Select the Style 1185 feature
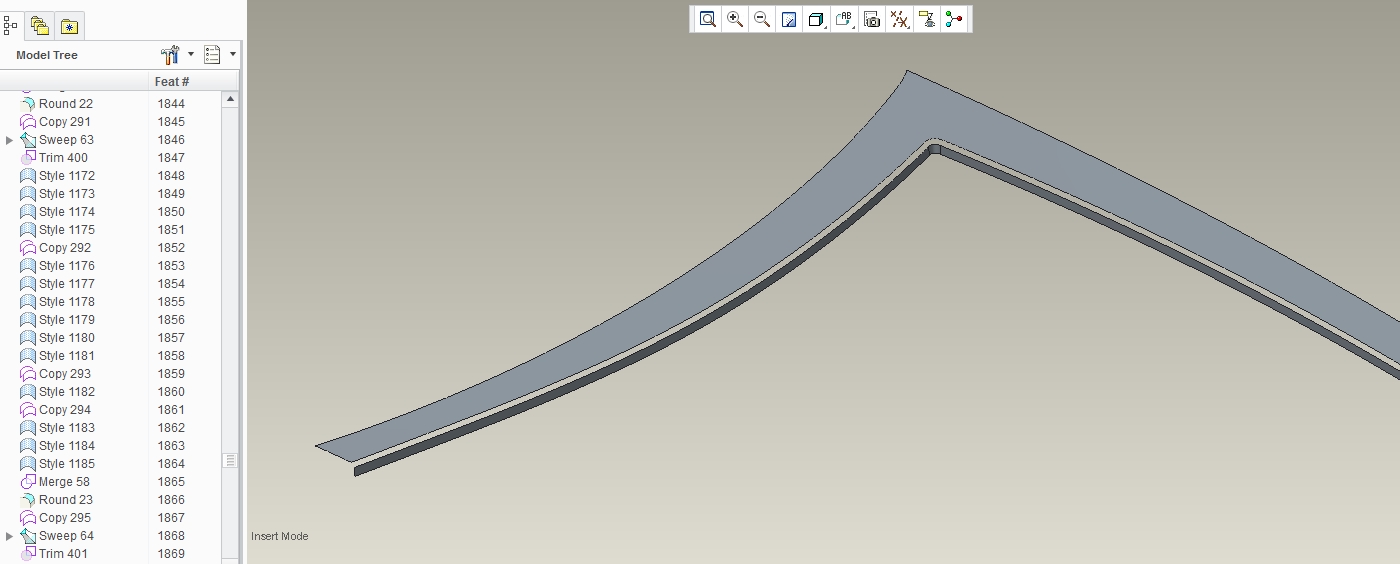The height and width of the screenshot is (564, 1400). click(x=67, y=464)
